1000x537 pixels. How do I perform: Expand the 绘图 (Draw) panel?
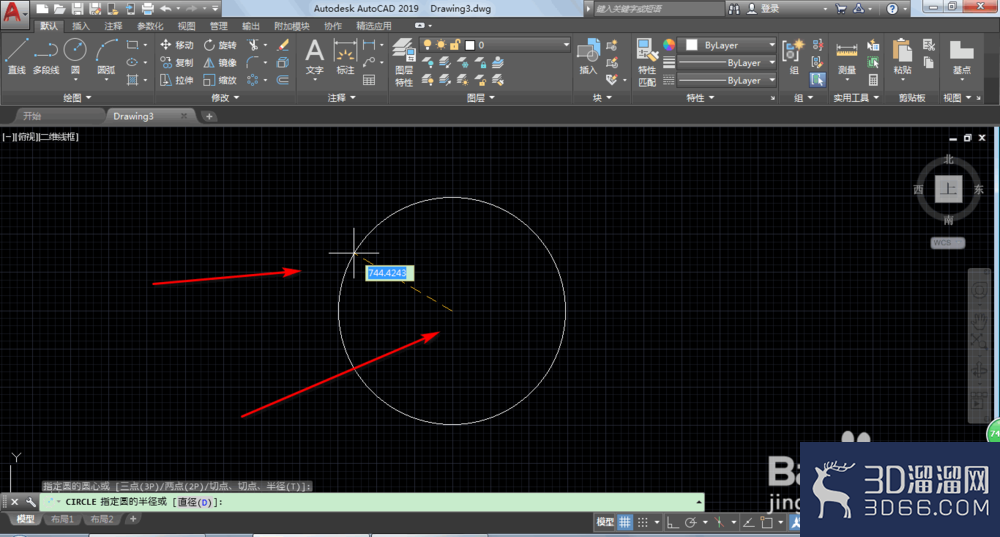pyautogui.click(x=77, y=98)
